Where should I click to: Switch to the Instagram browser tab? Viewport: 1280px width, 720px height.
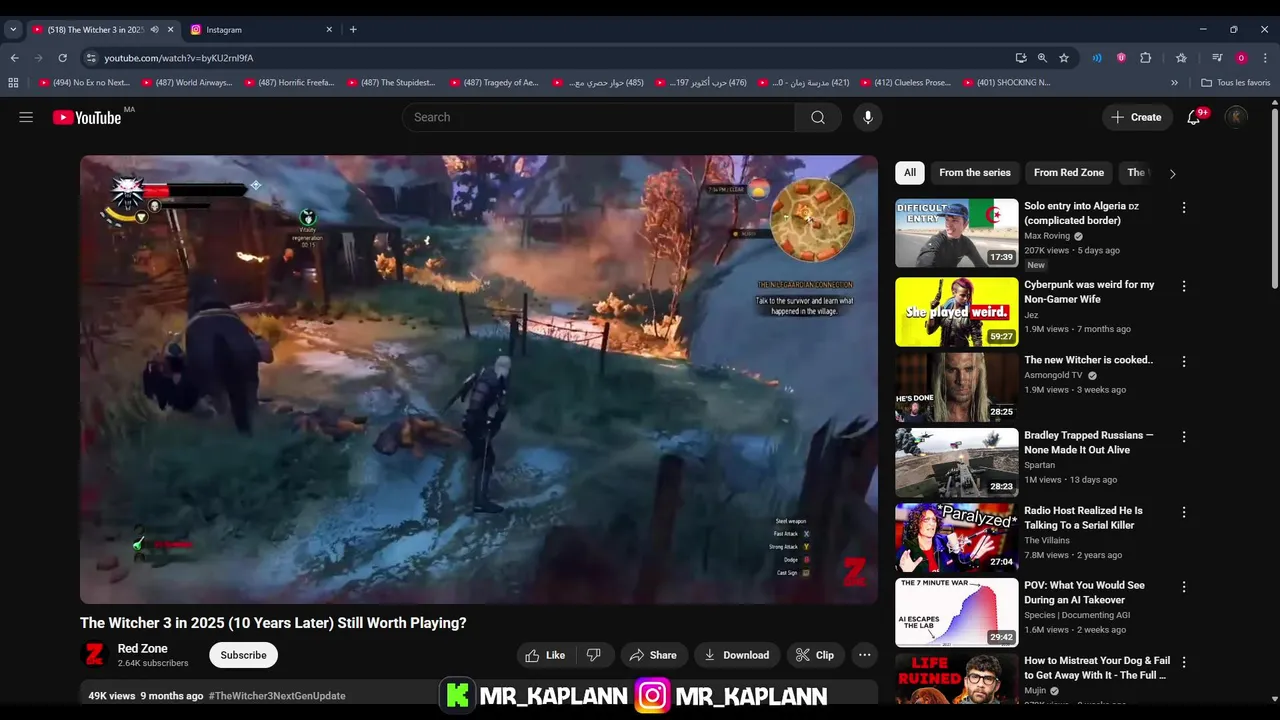tap(260, 29)
